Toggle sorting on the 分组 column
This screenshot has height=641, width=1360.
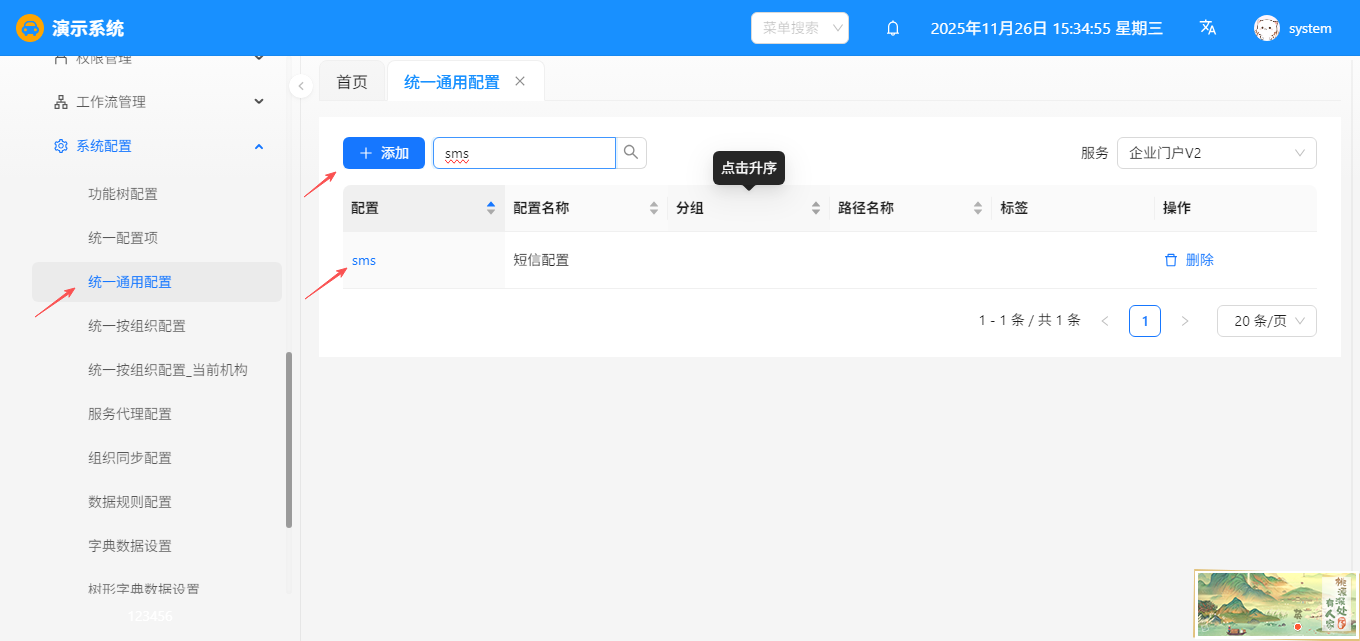815,208
